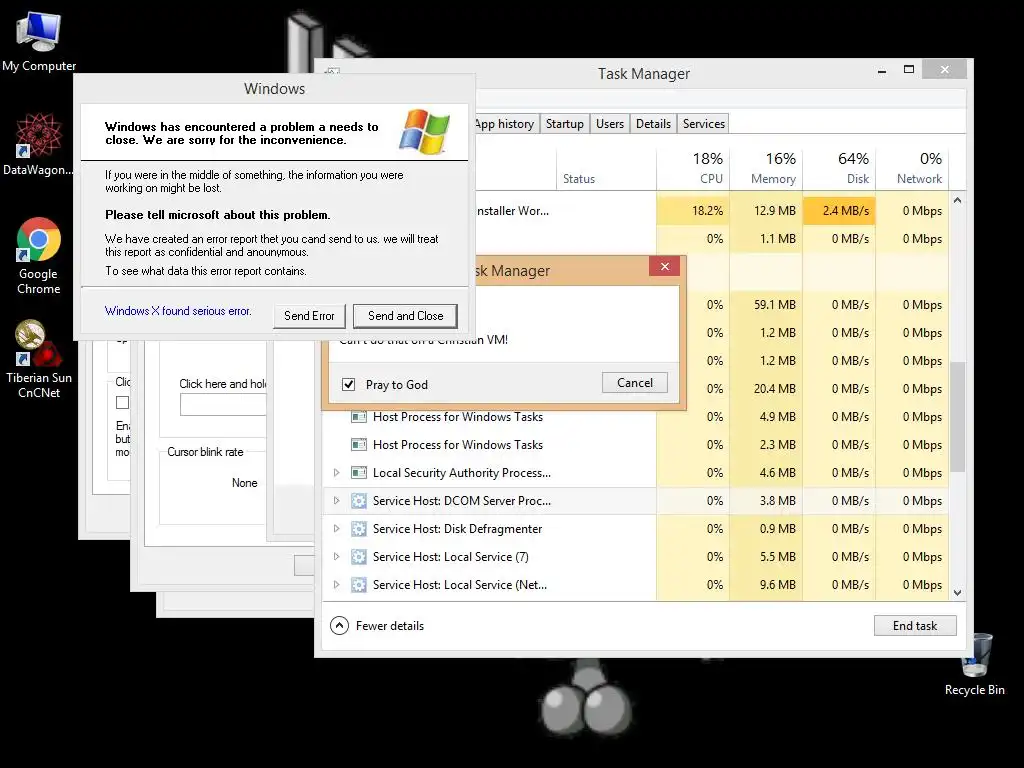1024x768 pixels.
Task: Uncheck the Pray to God checkbox
Action: [x=349, y=385]
